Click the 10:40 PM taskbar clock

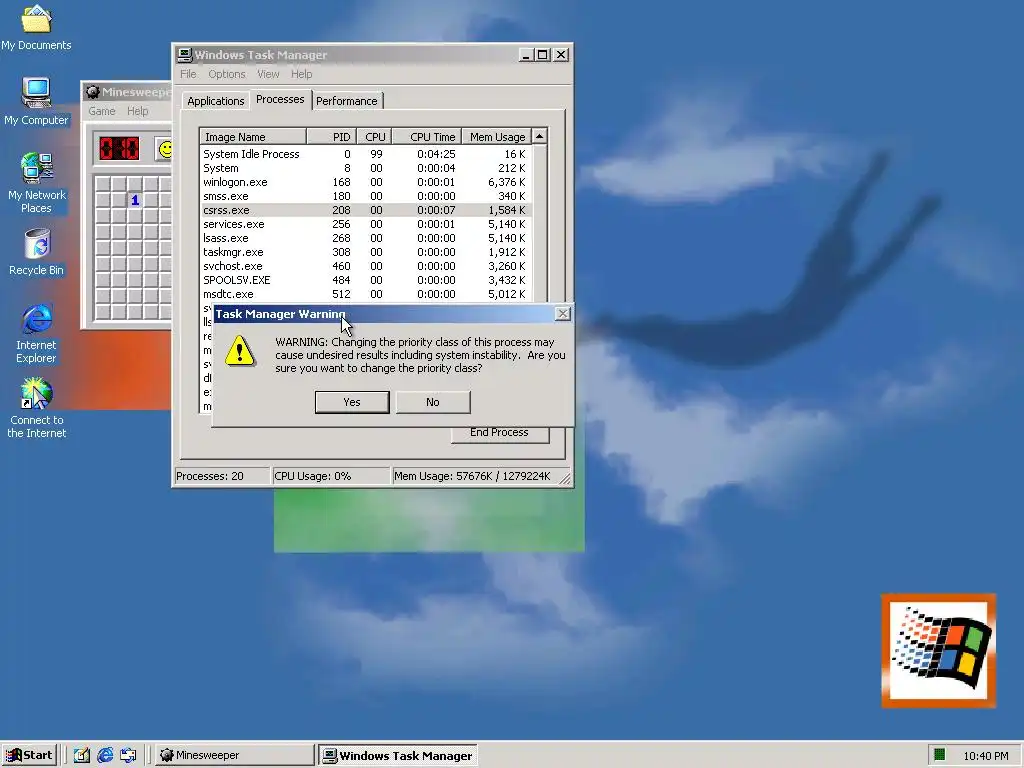(x=985, y=756)
